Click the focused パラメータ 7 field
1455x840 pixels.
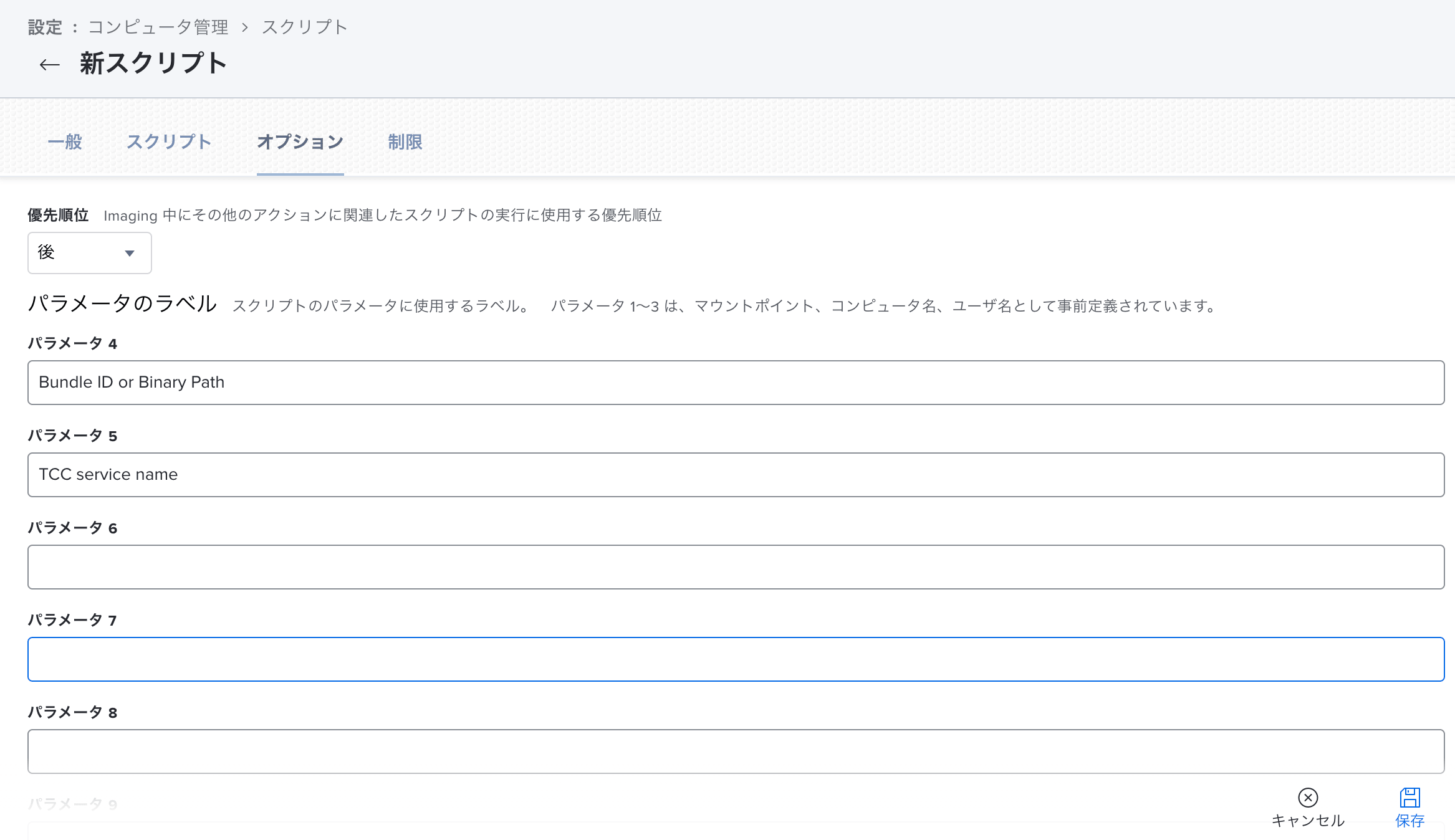tap(736, 659)
